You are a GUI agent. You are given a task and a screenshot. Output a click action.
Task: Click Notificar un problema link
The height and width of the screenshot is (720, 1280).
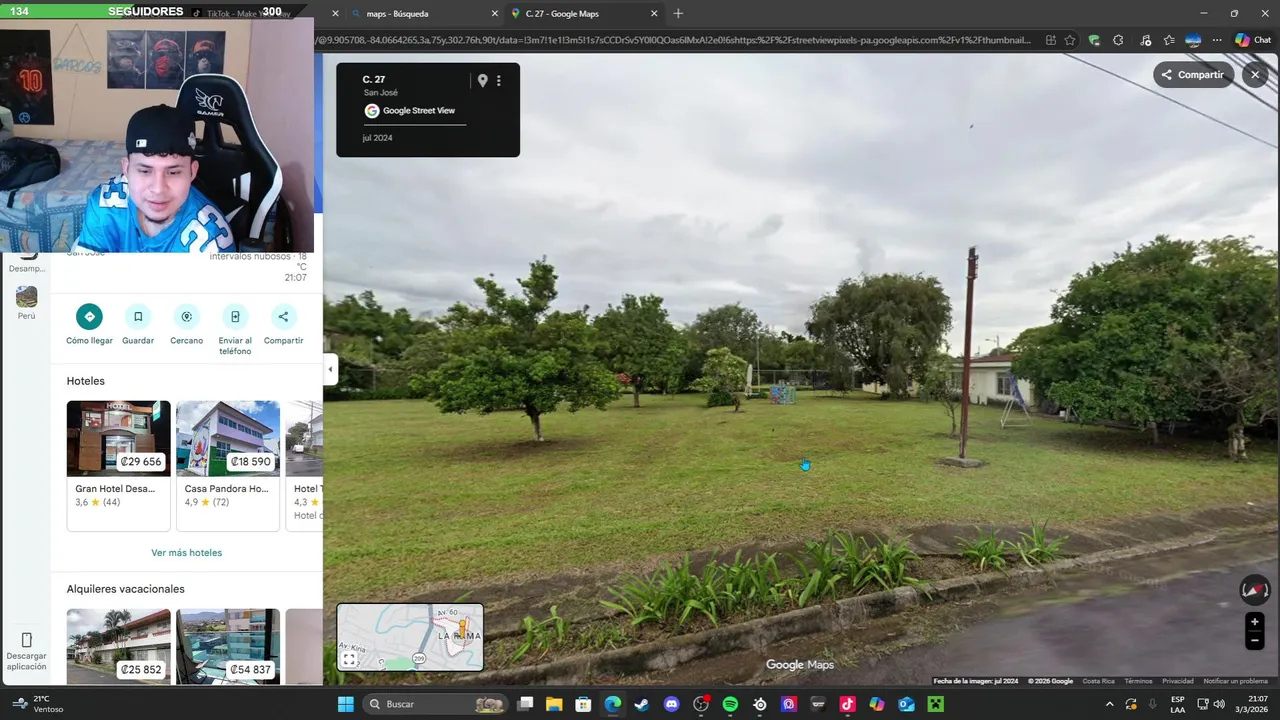(x=1236, y=681)
